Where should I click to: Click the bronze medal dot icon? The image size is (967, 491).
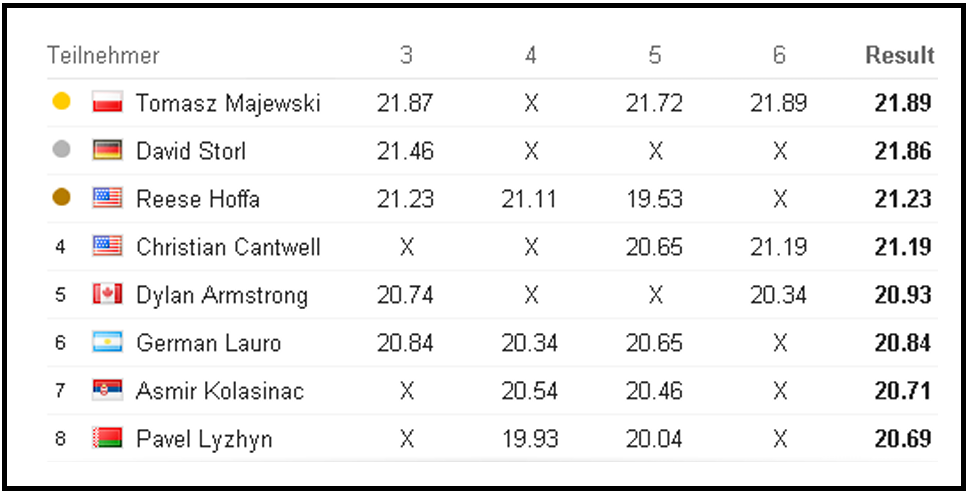(x=61, y=197)
